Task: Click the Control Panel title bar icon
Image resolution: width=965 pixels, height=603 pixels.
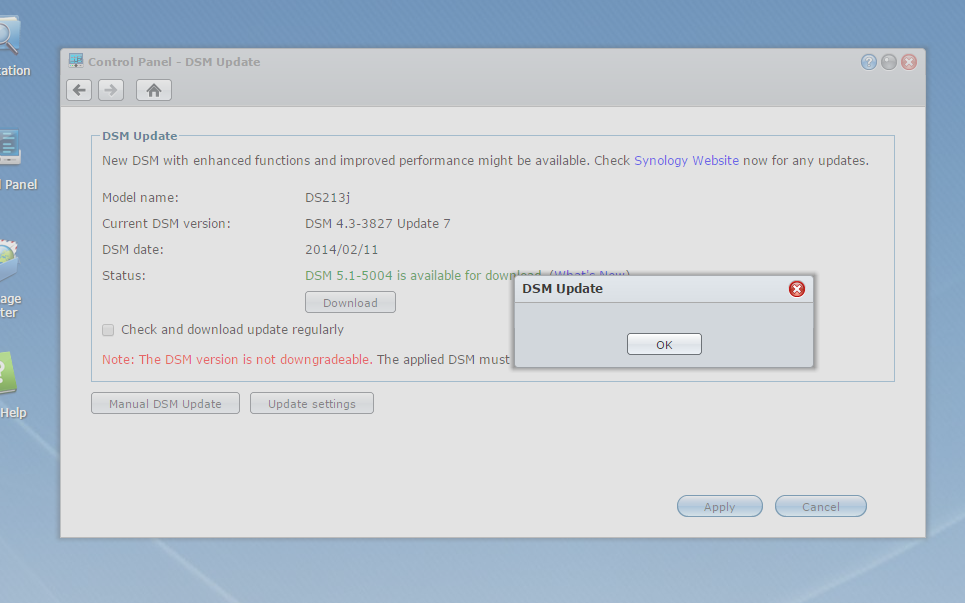Action: [76, 60]
